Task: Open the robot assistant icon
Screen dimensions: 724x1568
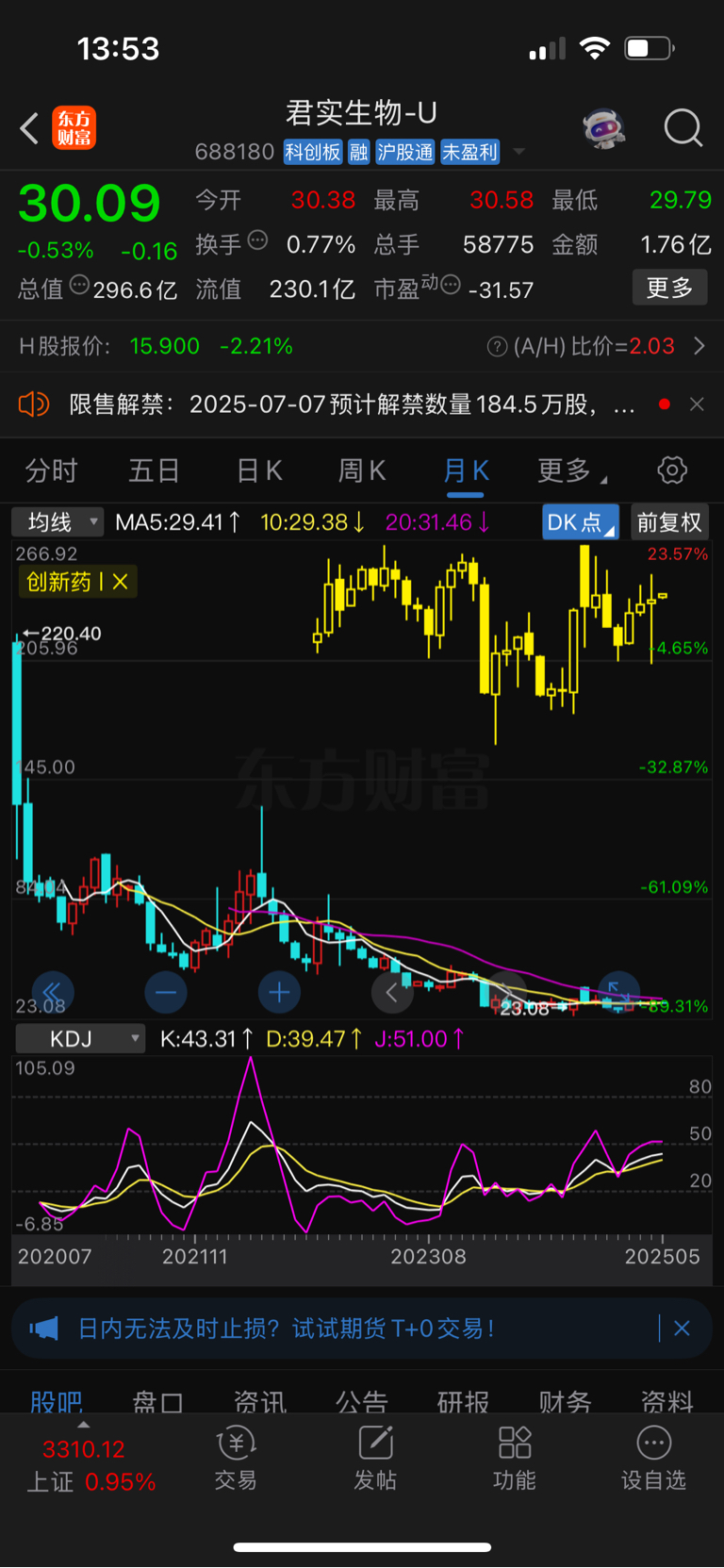Action: [604, 128]
